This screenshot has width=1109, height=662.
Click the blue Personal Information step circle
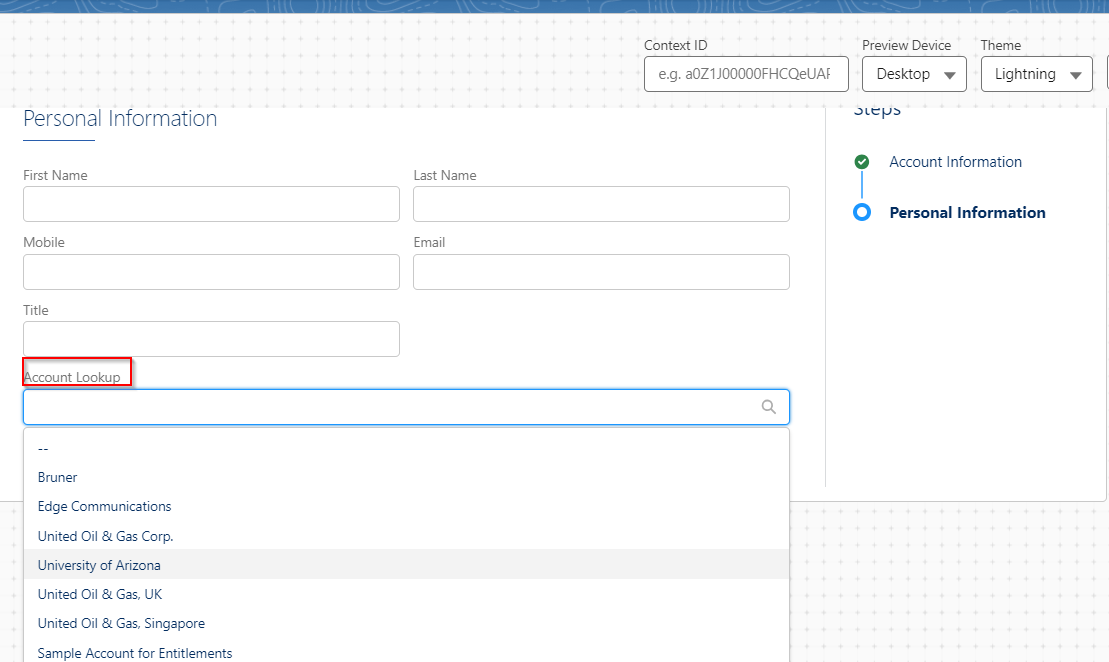[862, 212]
